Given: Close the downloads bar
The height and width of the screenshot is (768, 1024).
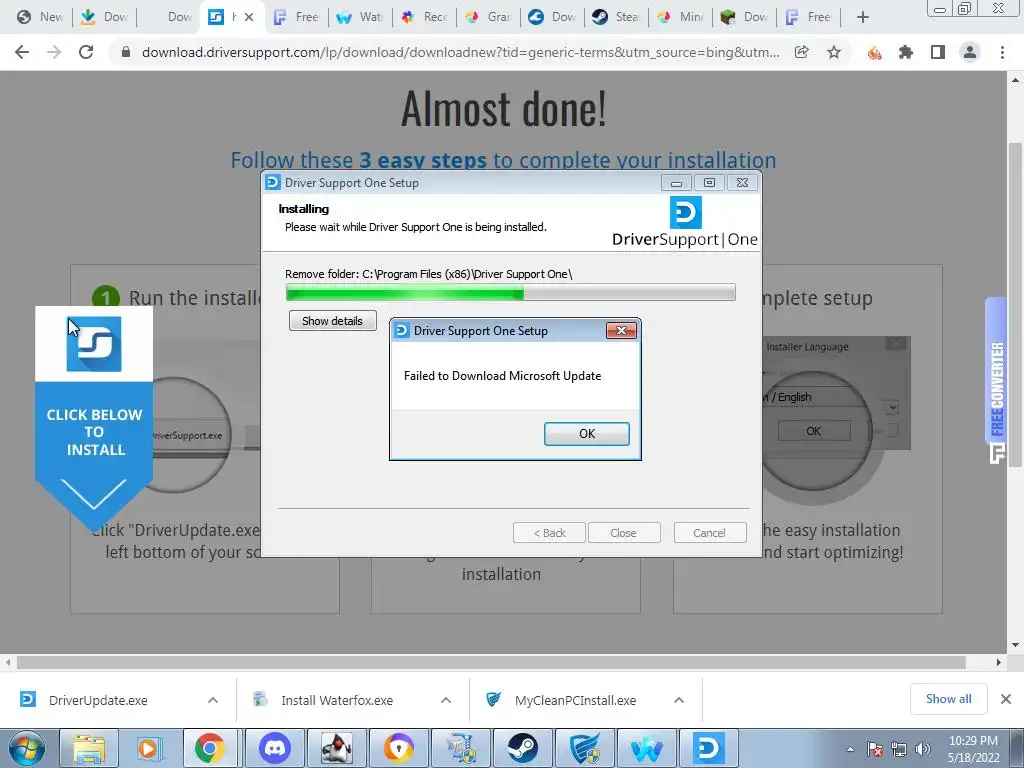Looking at the screenshot, I should pyautogui.click(x=1006, y=699).
